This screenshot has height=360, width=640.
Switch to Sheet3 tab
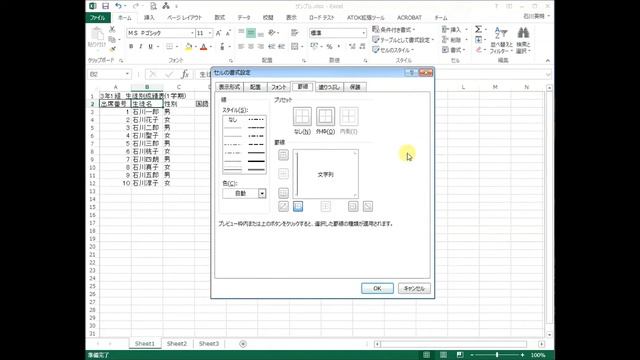pyautogui.click(x=209, y=344)
